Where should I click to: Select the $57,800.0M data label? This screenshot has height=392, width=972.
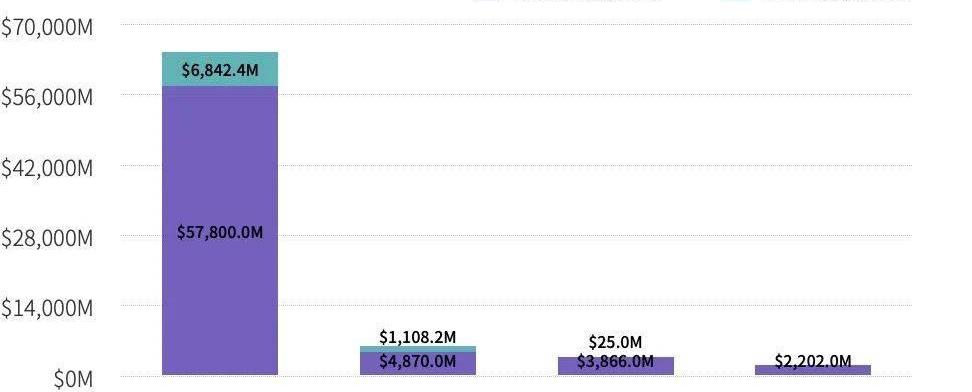[220, 233]
